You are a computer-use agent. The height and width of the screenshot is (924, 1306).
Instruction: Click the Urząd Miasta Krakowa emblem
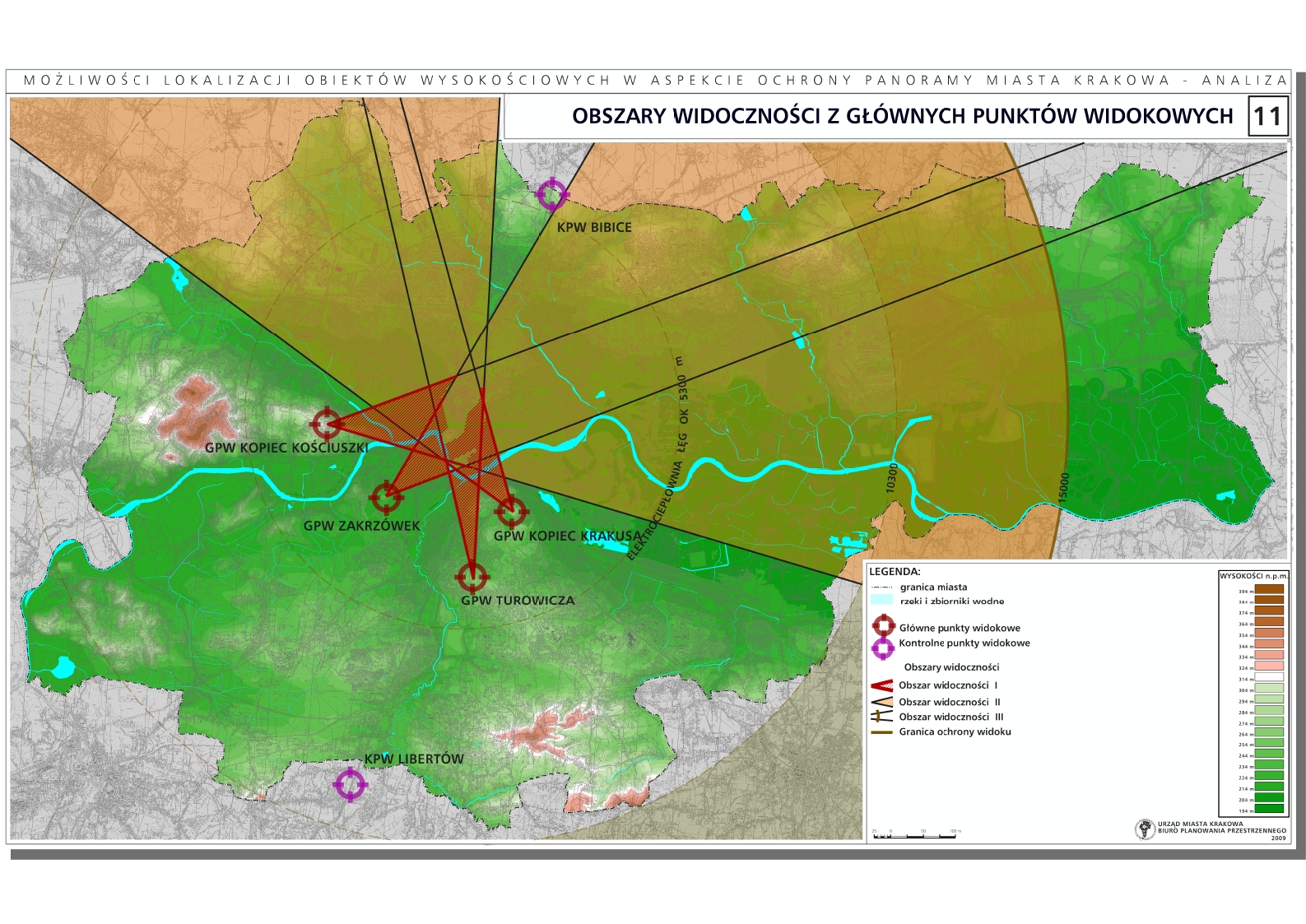pos(1144,829)
